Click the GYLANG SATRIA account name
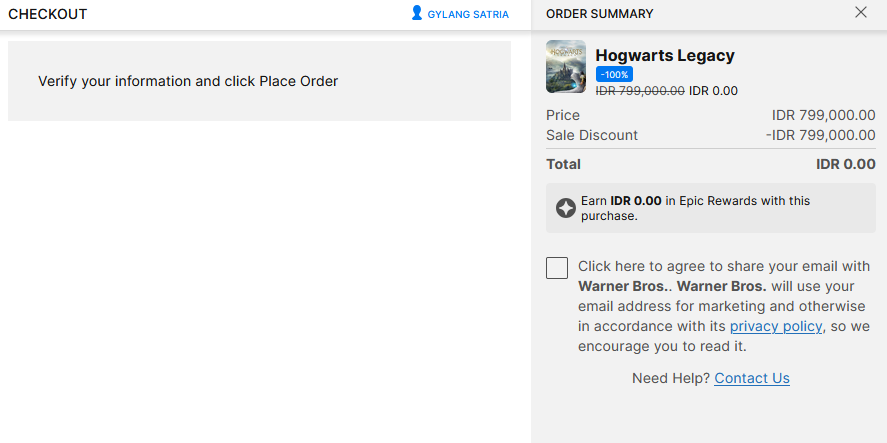The width and height of the screenshot is (887, 443). pyautogui.click(x=468, y=14)
